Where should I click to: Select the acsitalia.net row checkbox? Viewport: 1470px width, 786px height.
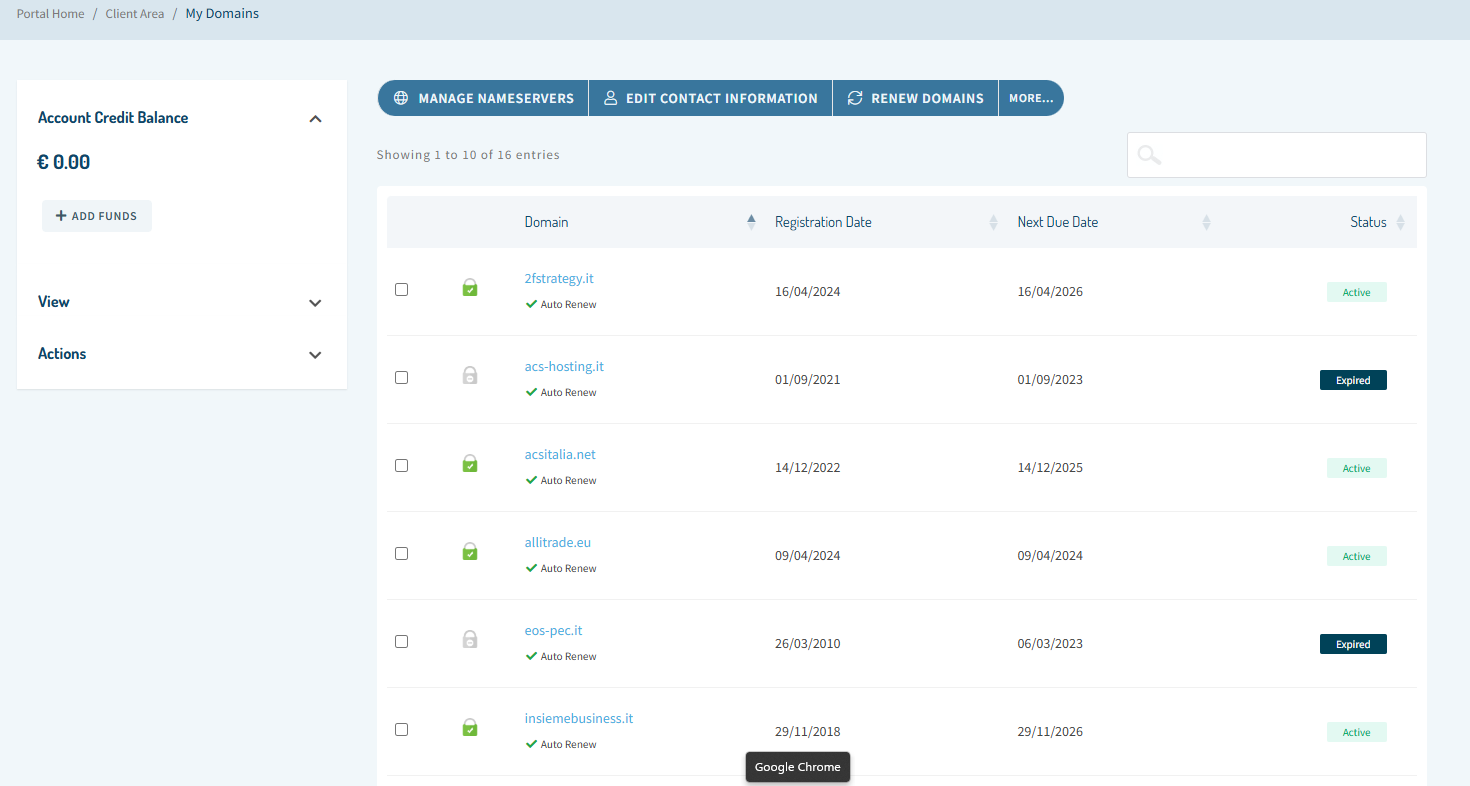[401, 466]
